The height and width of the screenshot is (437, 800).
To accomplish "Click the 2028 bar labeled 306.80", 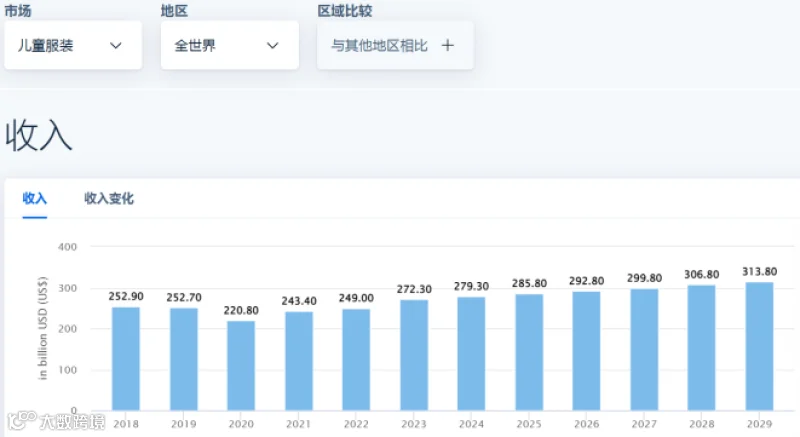I will (x=702, y=348).
